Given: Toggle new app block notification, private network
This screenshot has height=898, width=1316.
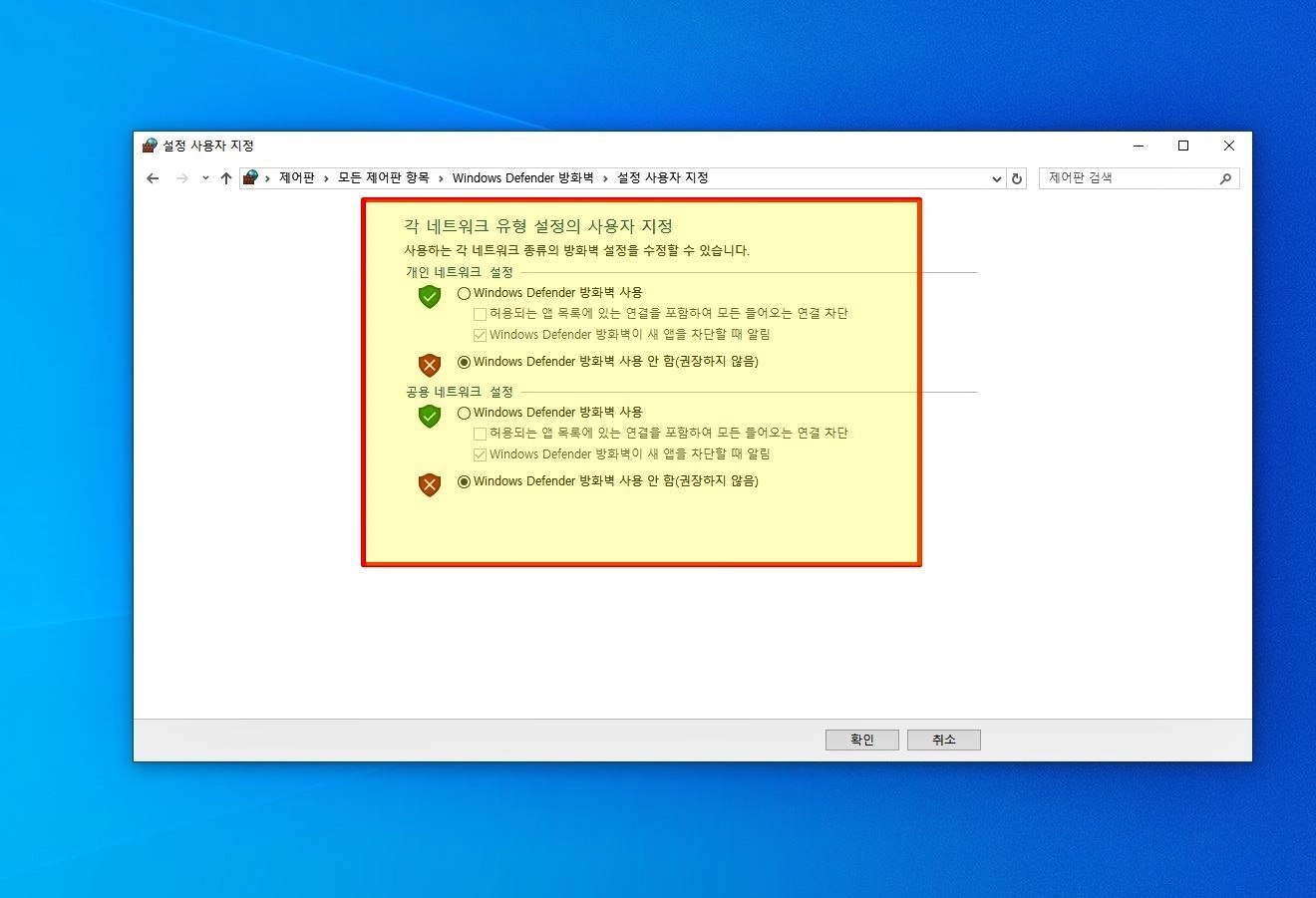Looking at the screenshot, I should 480,335.
